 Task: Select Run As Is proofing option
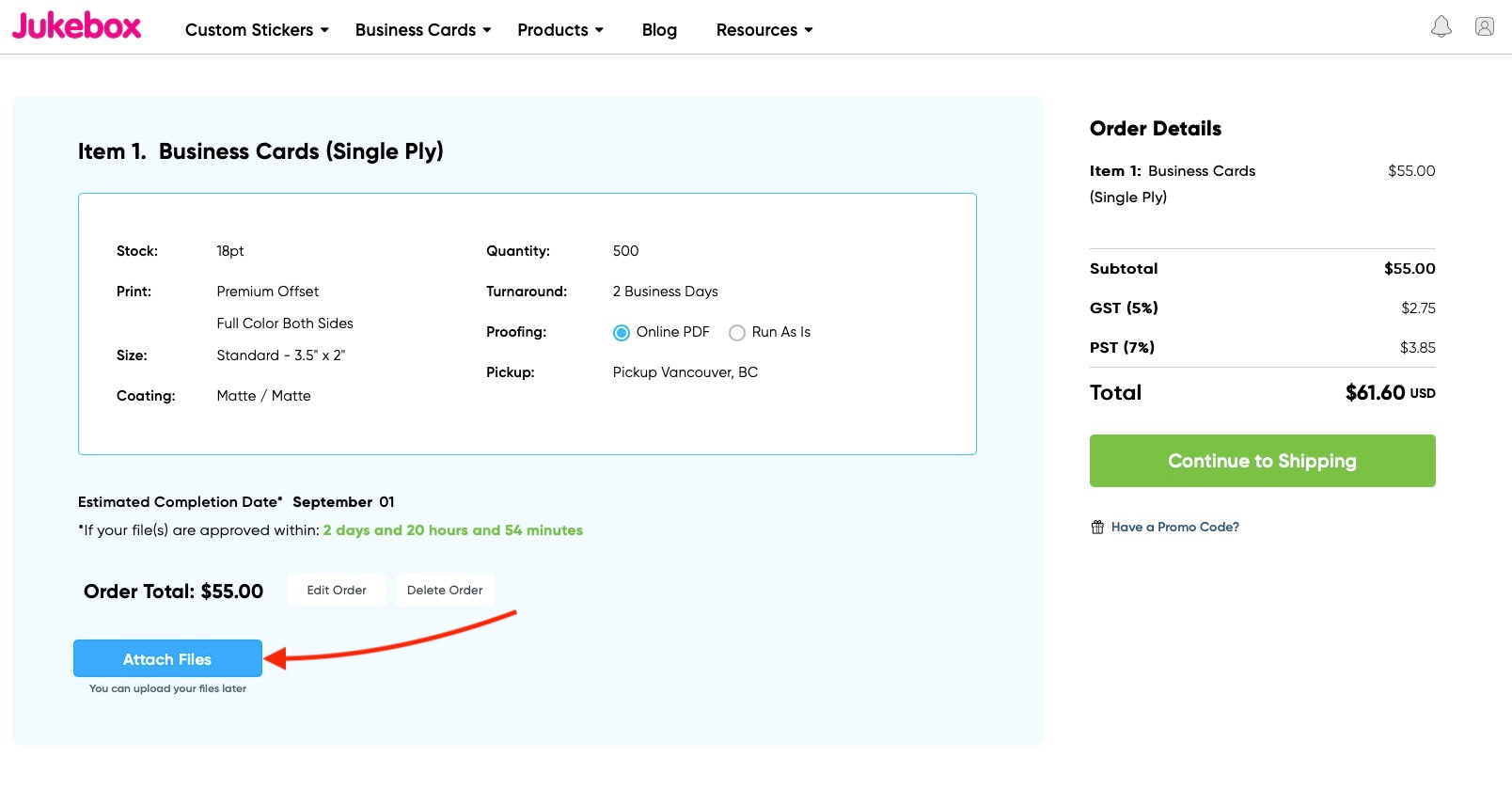pos(737,333)
